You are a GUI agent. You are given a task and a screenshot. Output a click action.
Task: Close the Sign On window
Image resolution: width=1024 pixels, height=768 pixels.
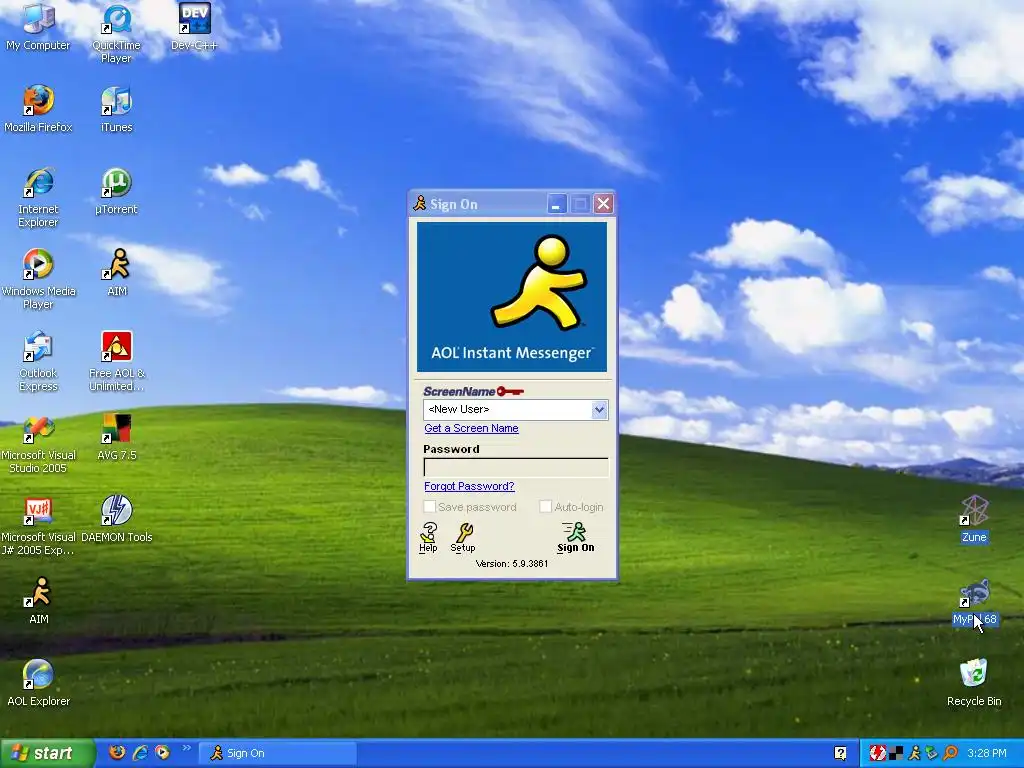click(x=603, y=204)
